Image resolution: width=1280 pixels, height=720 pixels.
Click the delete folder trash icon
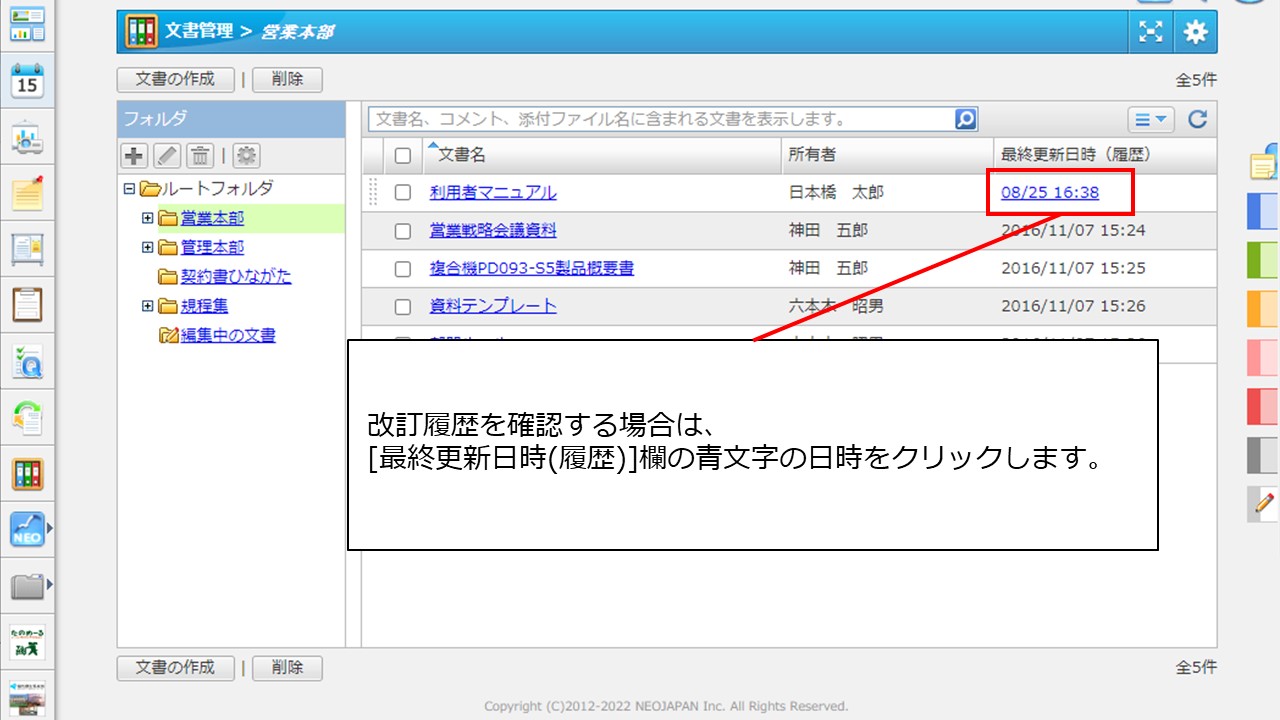pyautogui.click(x=200, y=155)
